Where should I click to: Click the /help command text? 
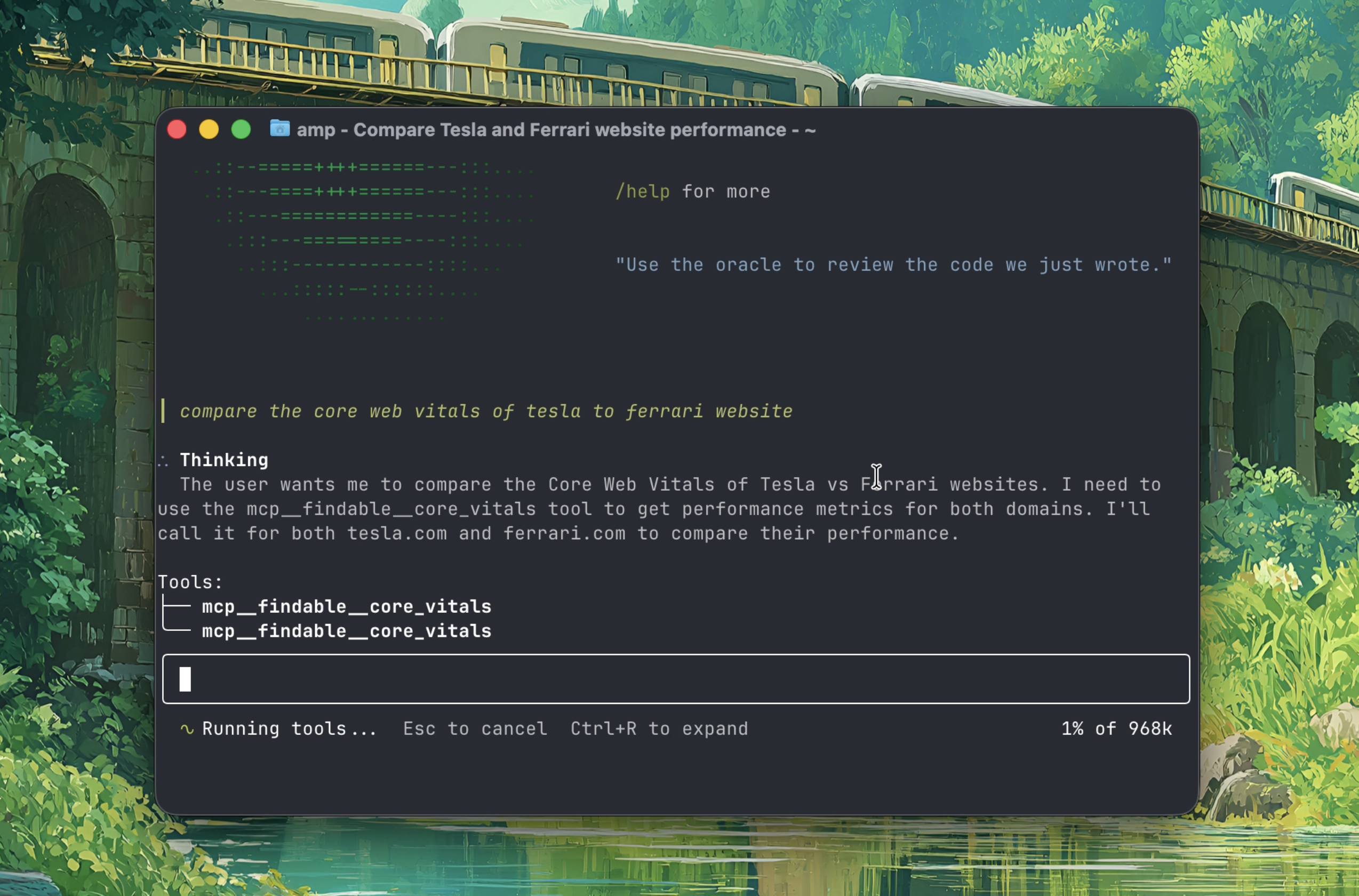point(642,191)
